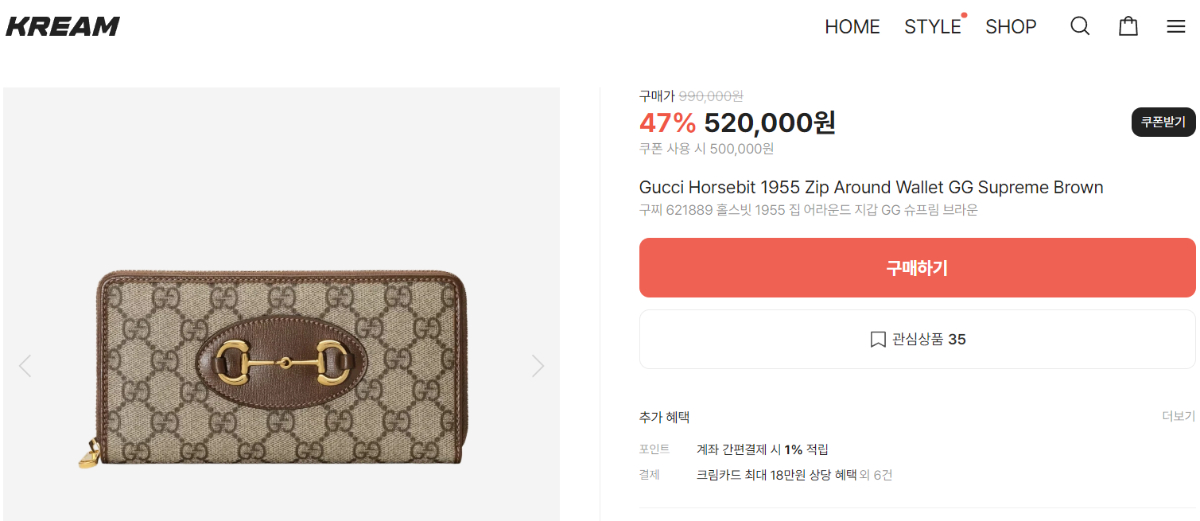Image resolution: width=1200 pixels, height=521 pixels.
Task: Go to the HOME menu item
Action: [x=852, y=27]
